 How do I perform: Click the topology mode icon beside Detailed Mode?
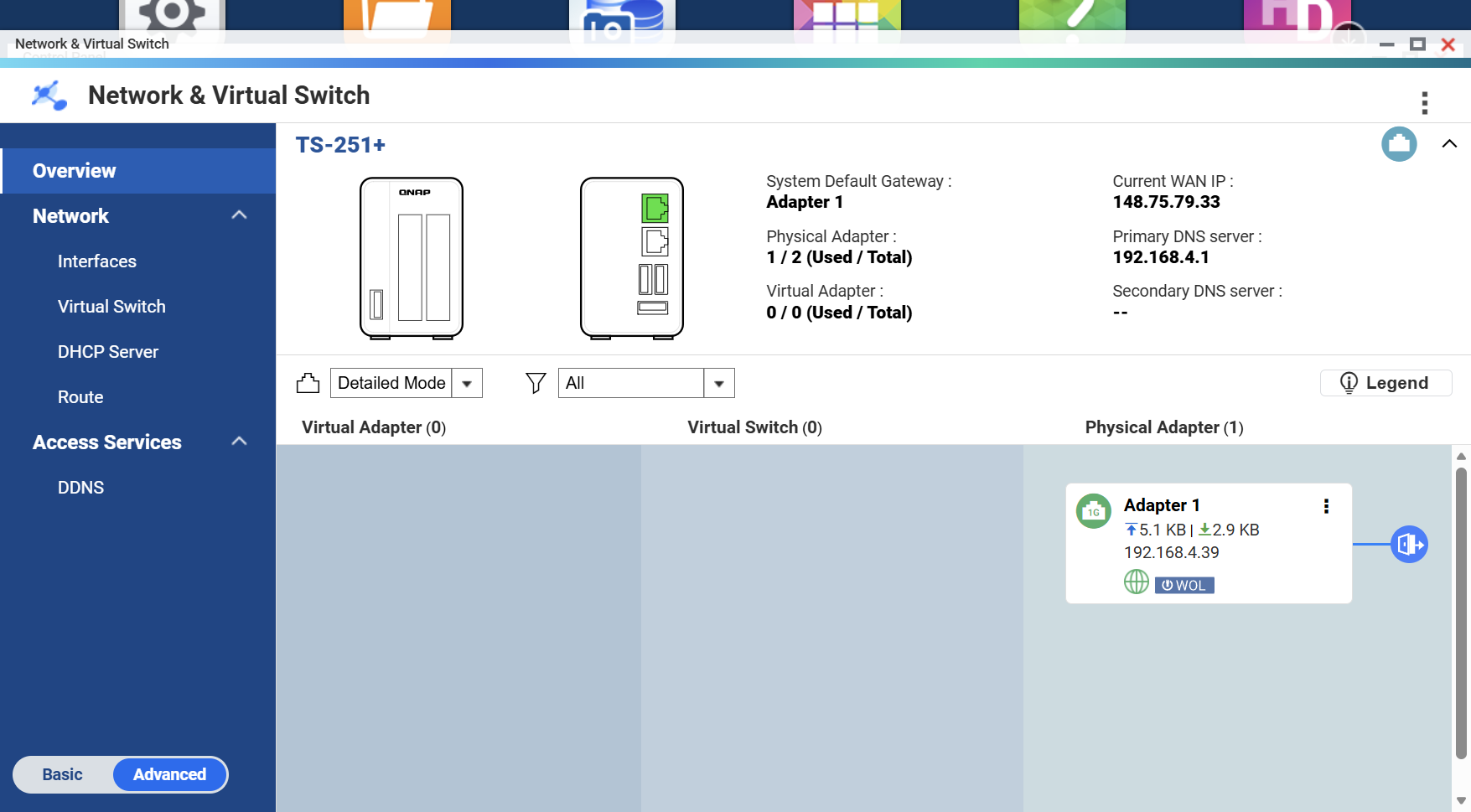tap(308, 383)
